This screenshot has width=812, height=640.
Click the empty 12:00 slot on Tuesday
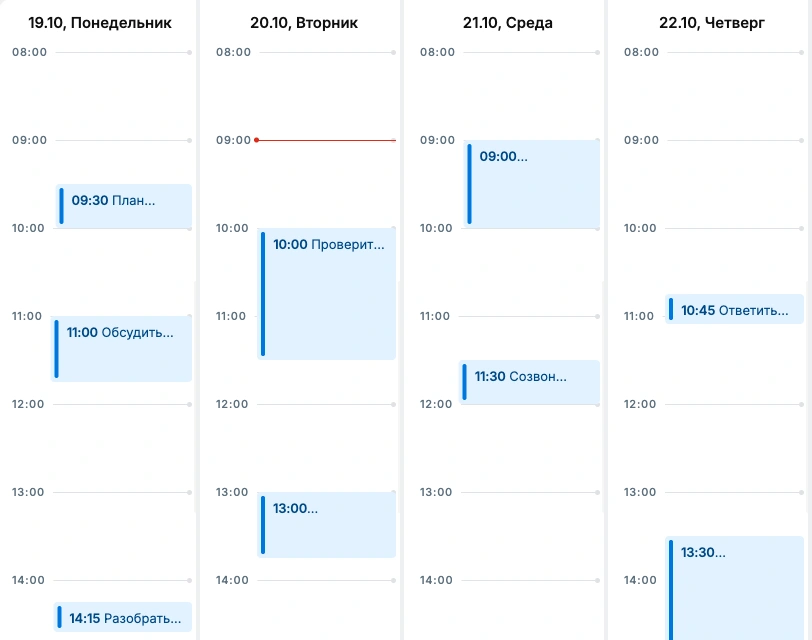click(x=326, y=448)
